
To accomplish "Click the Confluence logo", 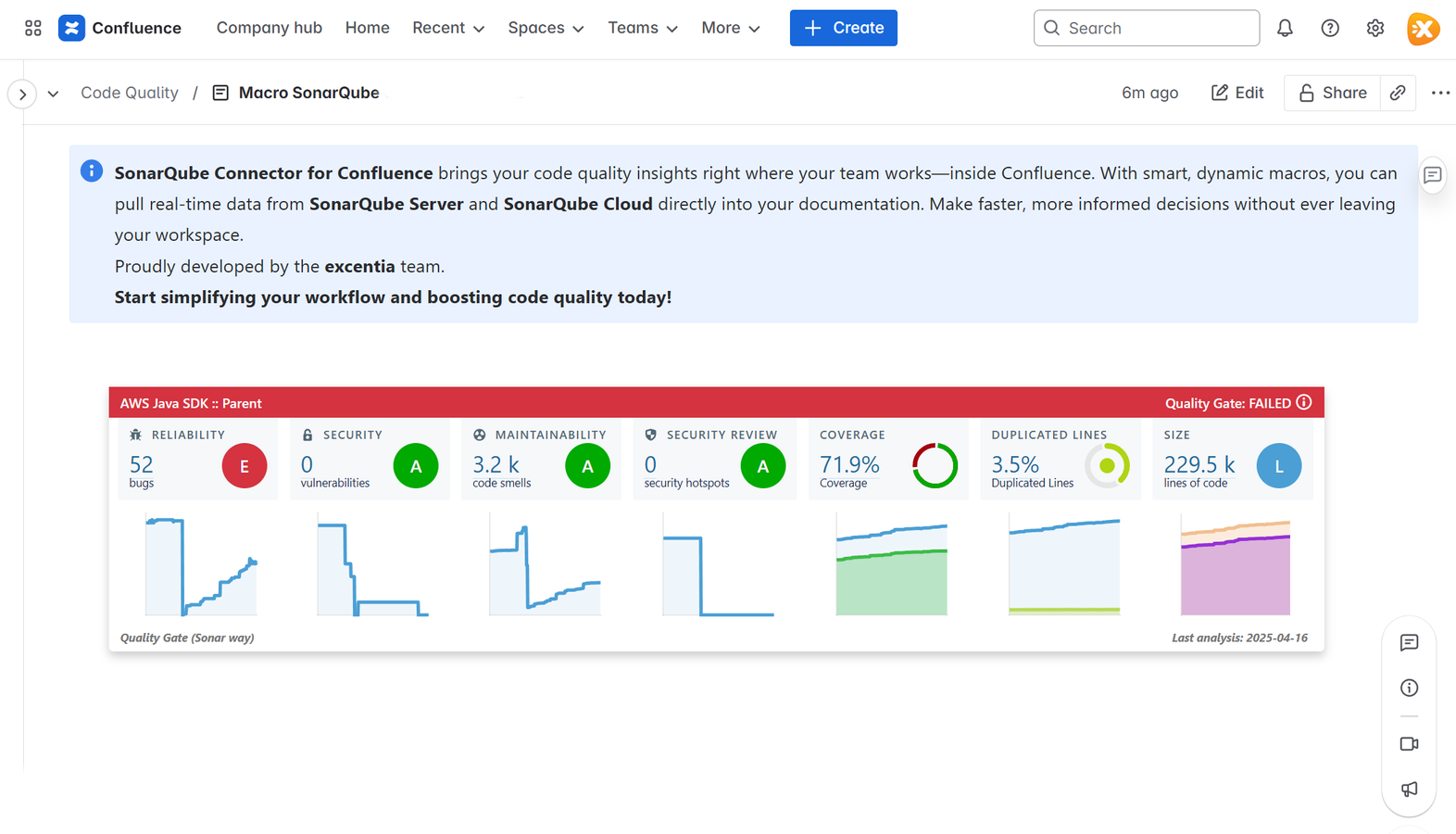I will (x=119, y=28).
